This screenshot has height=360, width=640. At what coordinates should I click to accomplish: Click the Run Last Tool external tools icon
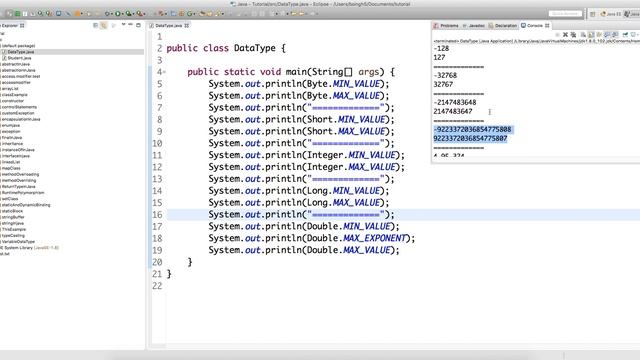click(139, 13)
